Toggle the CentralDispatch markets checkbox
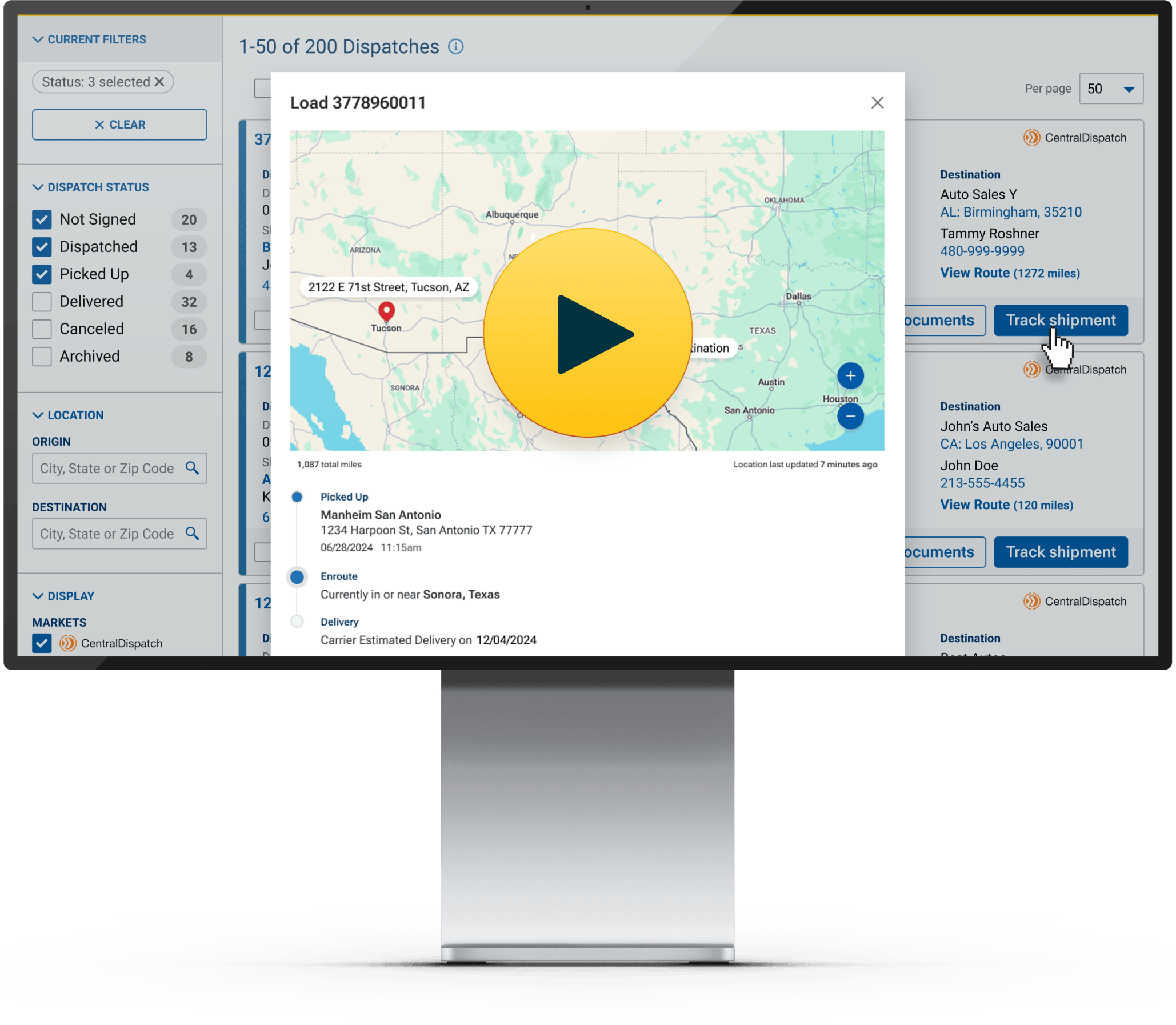 click(x=42, y=643)
